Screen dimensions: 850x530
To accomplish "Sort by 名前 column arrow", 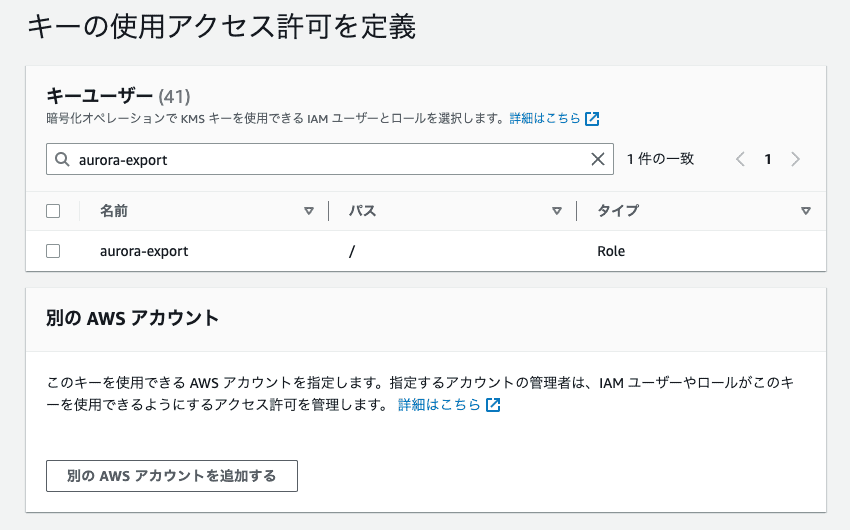I will (x=309, y=211).
